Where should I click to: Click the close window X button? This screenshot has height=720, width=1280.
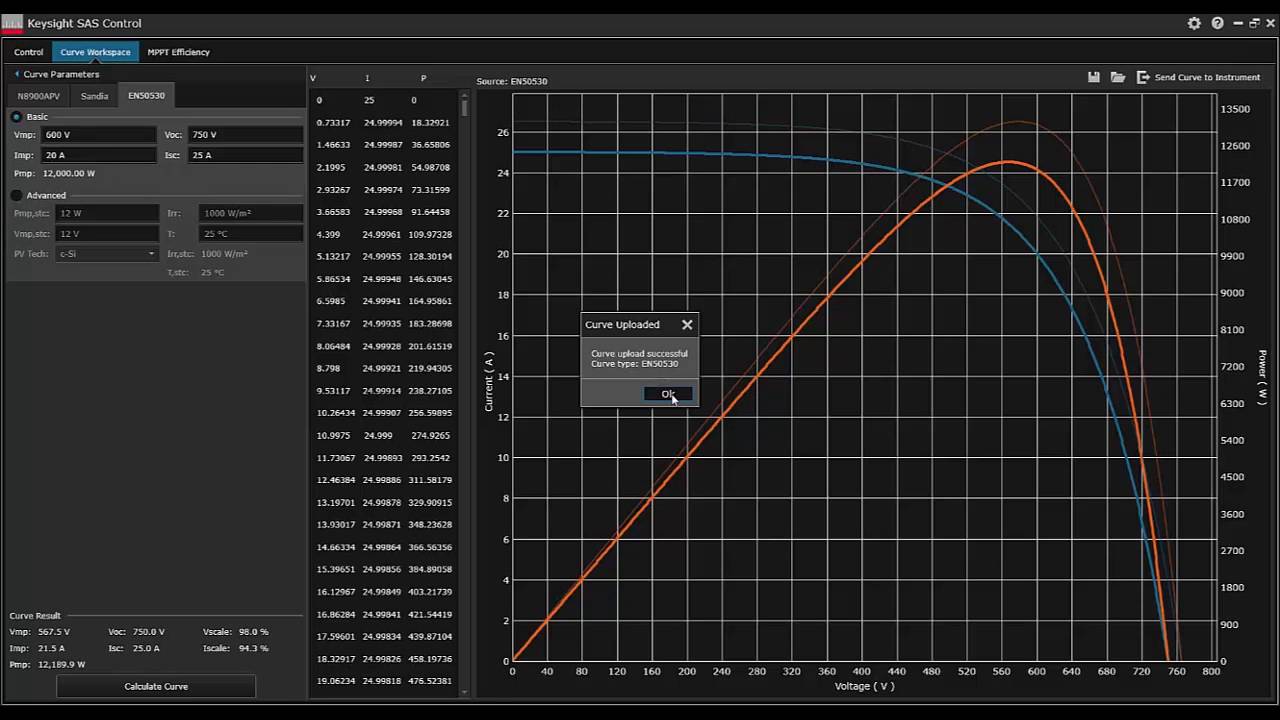[1270, 23]
